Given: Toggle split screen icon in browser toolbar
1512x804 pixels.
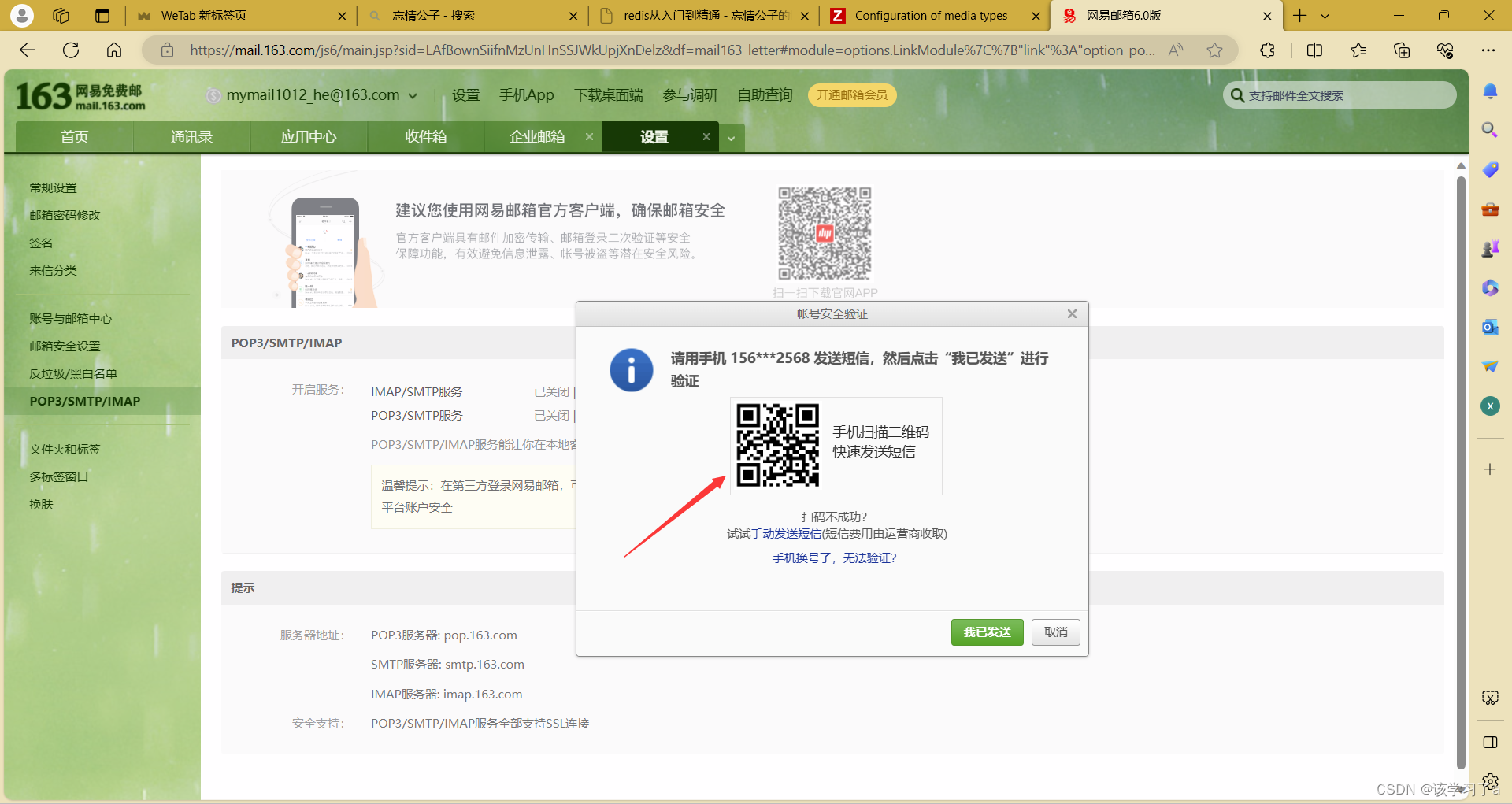Looking at the screenshot, I should coord(1314,50).
